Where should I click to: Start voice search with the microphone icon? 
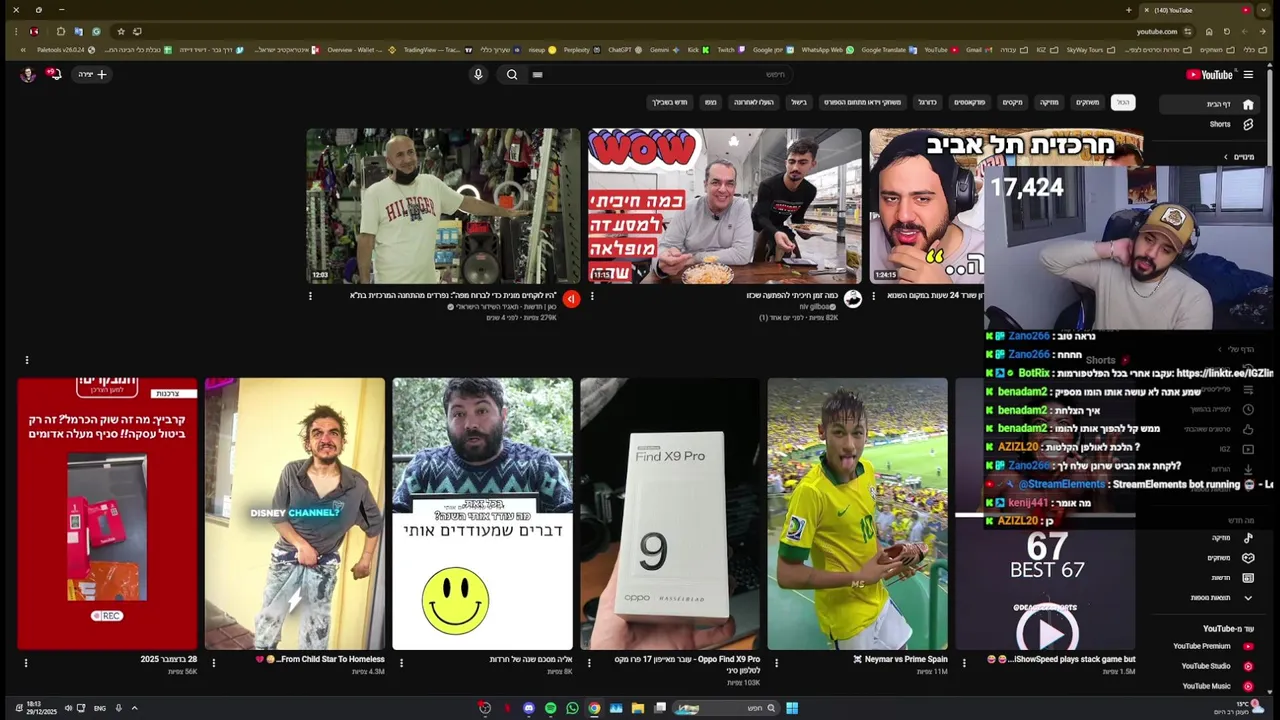478,74
